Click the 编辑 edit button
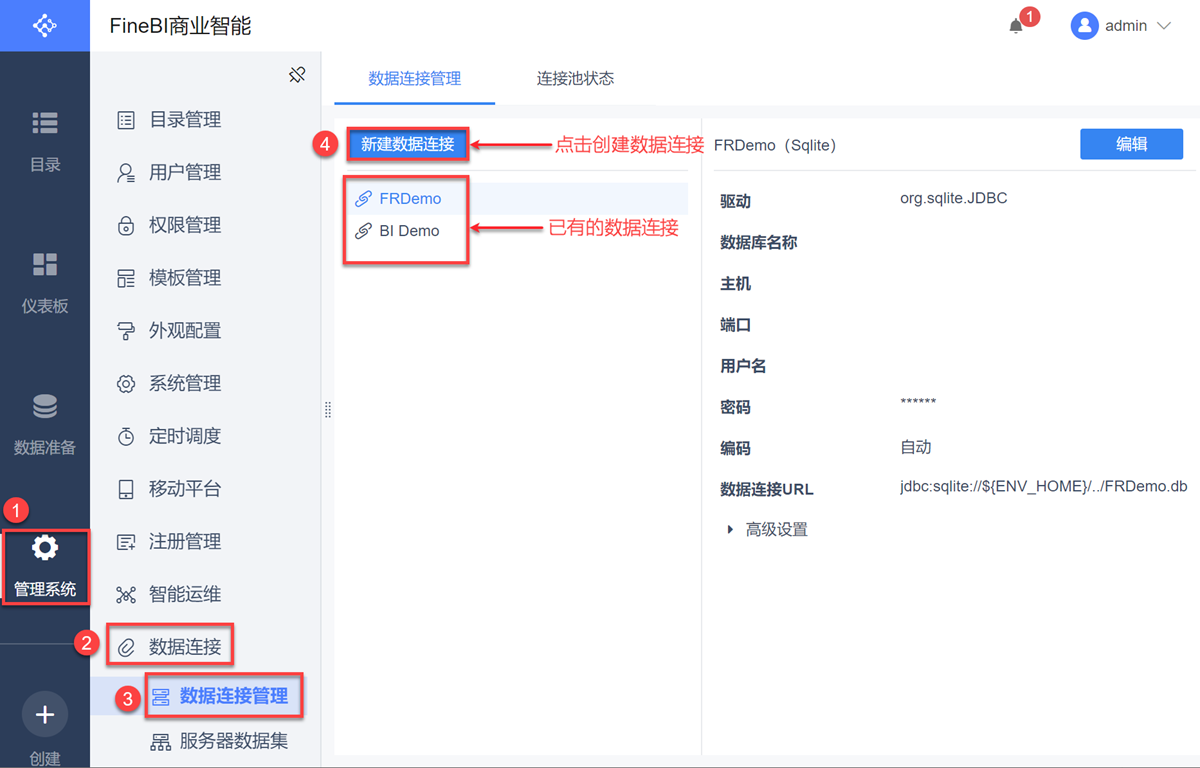 click(1131, 144)
